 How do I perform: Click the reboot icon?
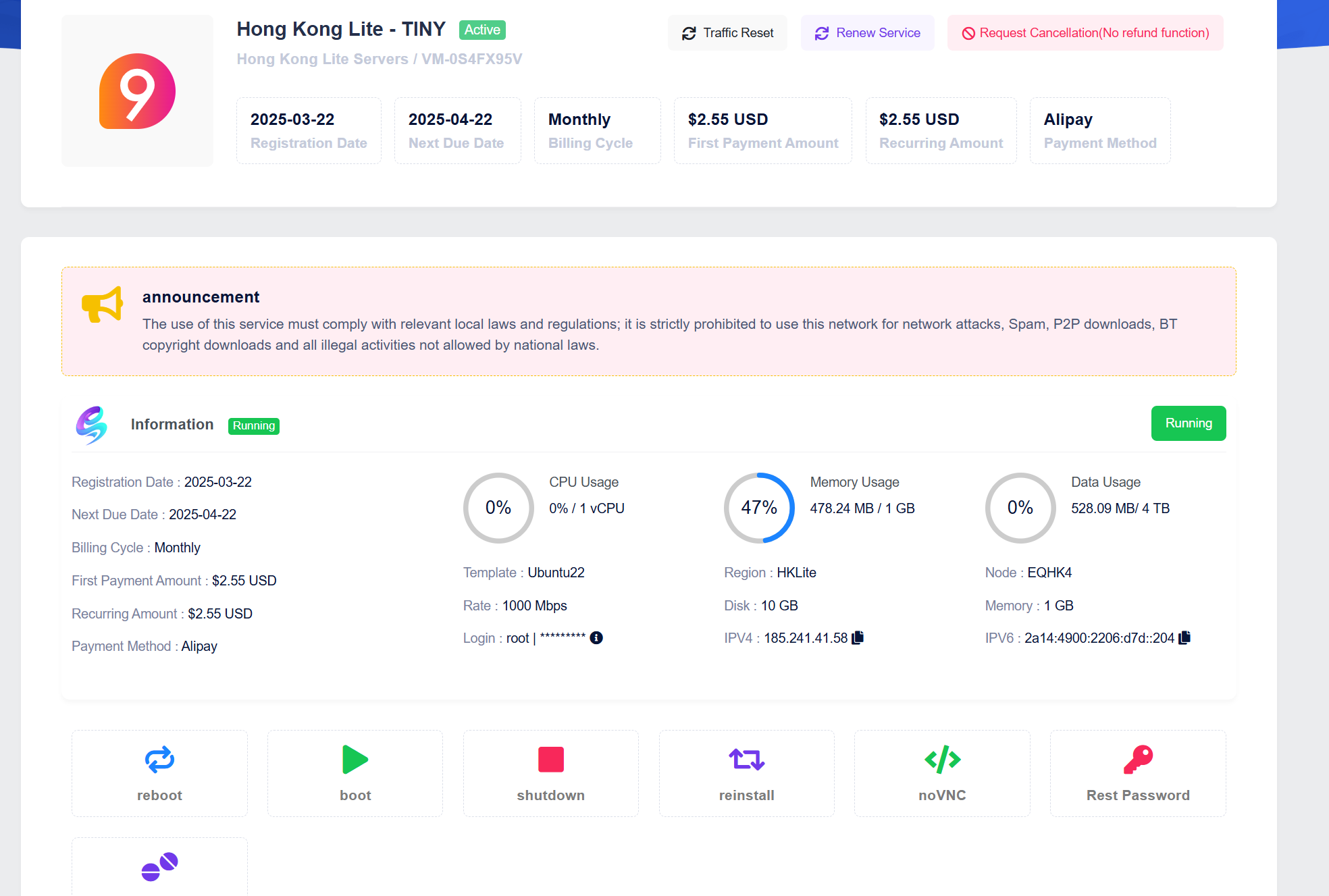pyautogui.click(x=159, y=760)
